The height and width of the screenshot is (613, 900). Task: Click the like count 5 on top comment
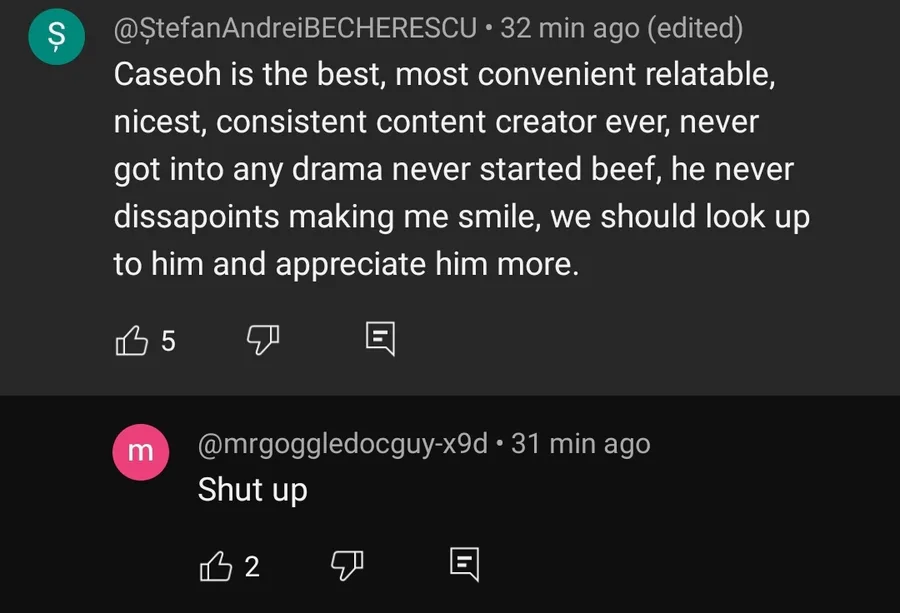[x=168, y=341]
